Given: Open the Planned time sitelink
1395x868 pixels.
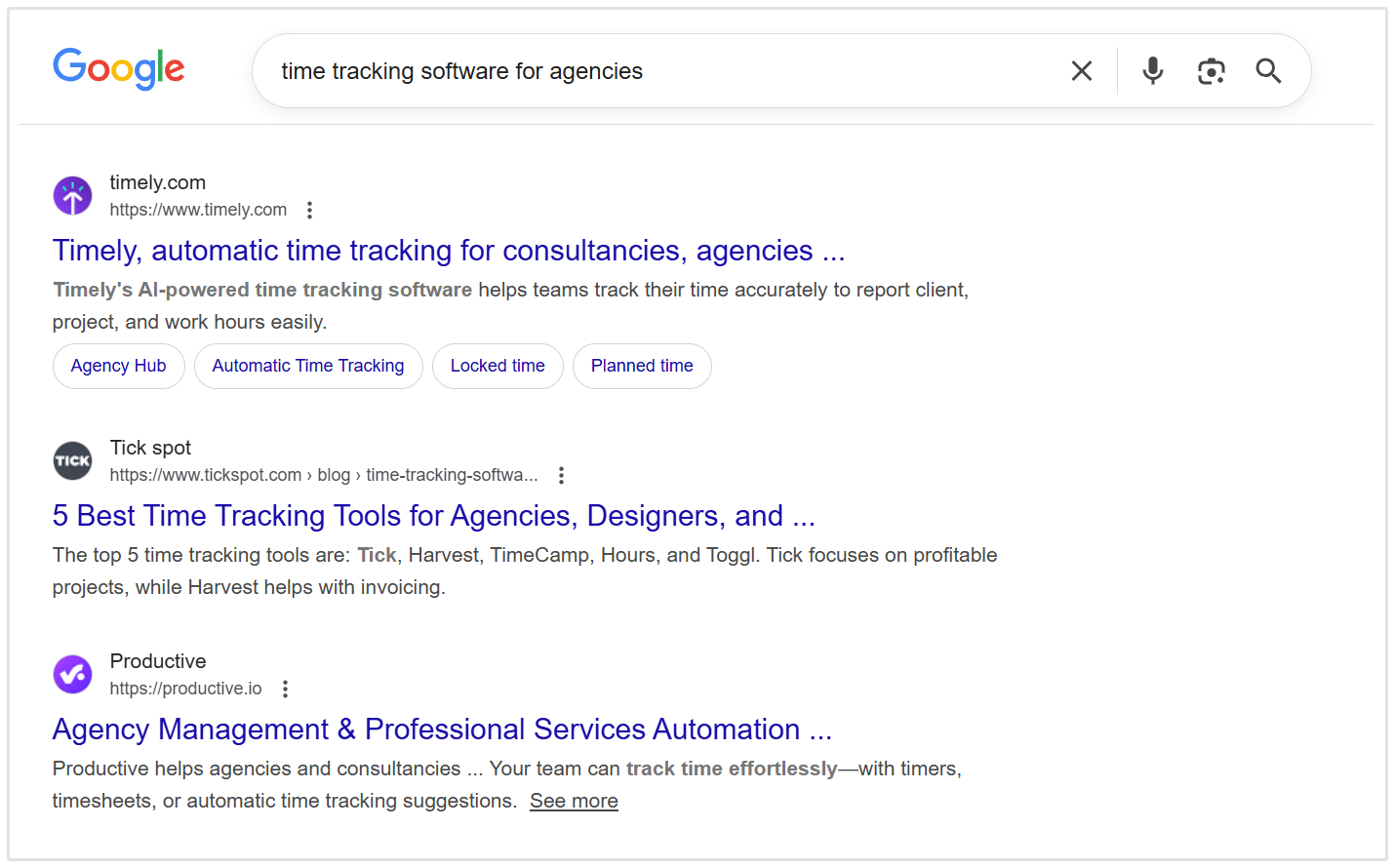Looking at the screenshot, I should [642, 366].
